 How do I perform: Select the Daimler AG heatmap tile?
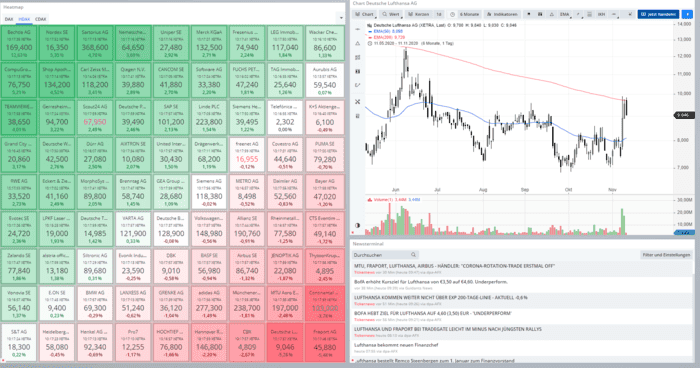tap(285, 192)
